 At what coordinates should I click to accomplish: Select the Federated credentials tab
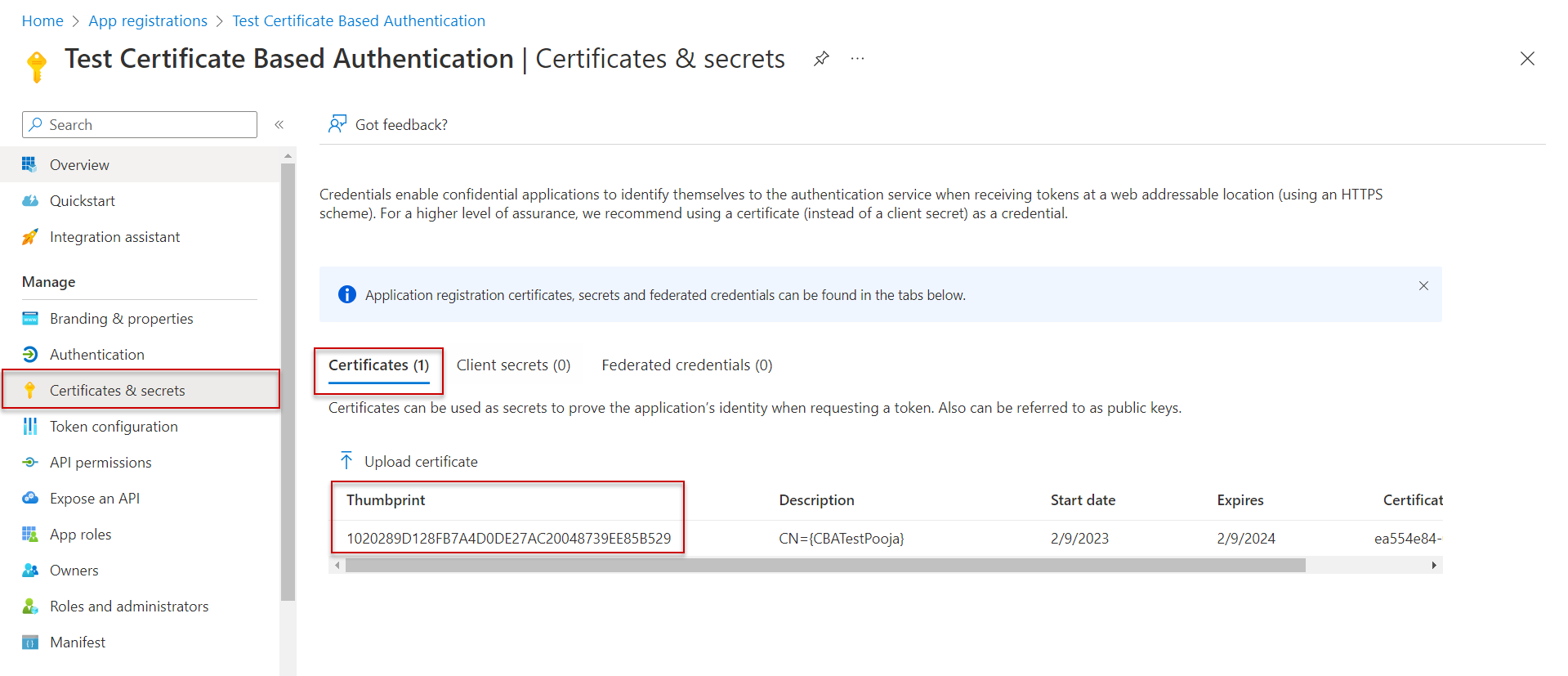[x=686, y=365]
